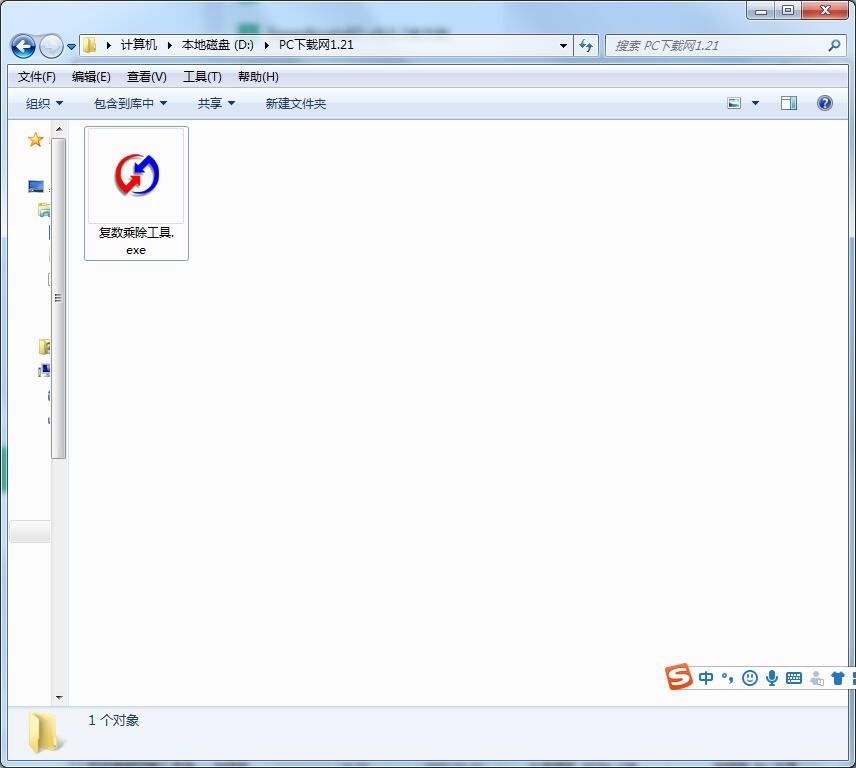Toggle Sogou 中 Chinese/English mode
Screen dimensions: 856x768
[705, 678]
